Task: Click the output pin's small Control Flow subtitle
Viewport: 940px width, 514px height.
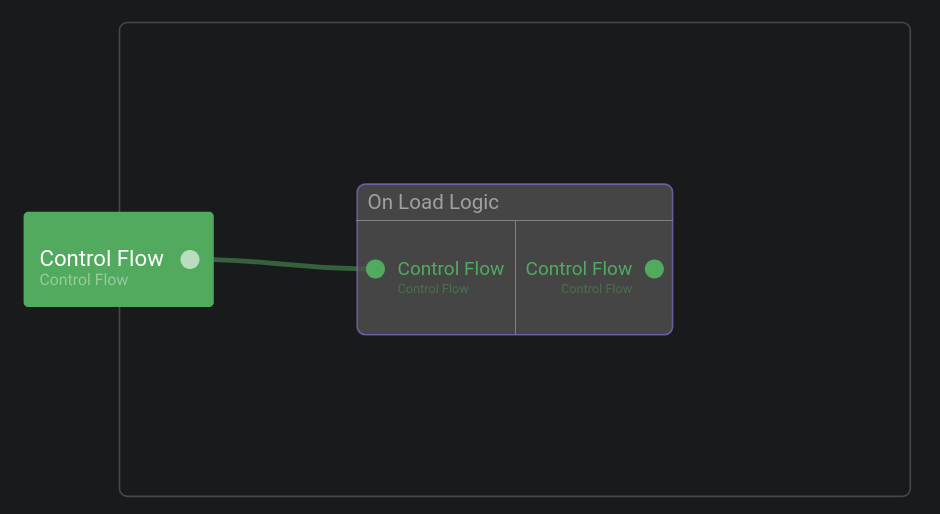Action: [596, 289]
